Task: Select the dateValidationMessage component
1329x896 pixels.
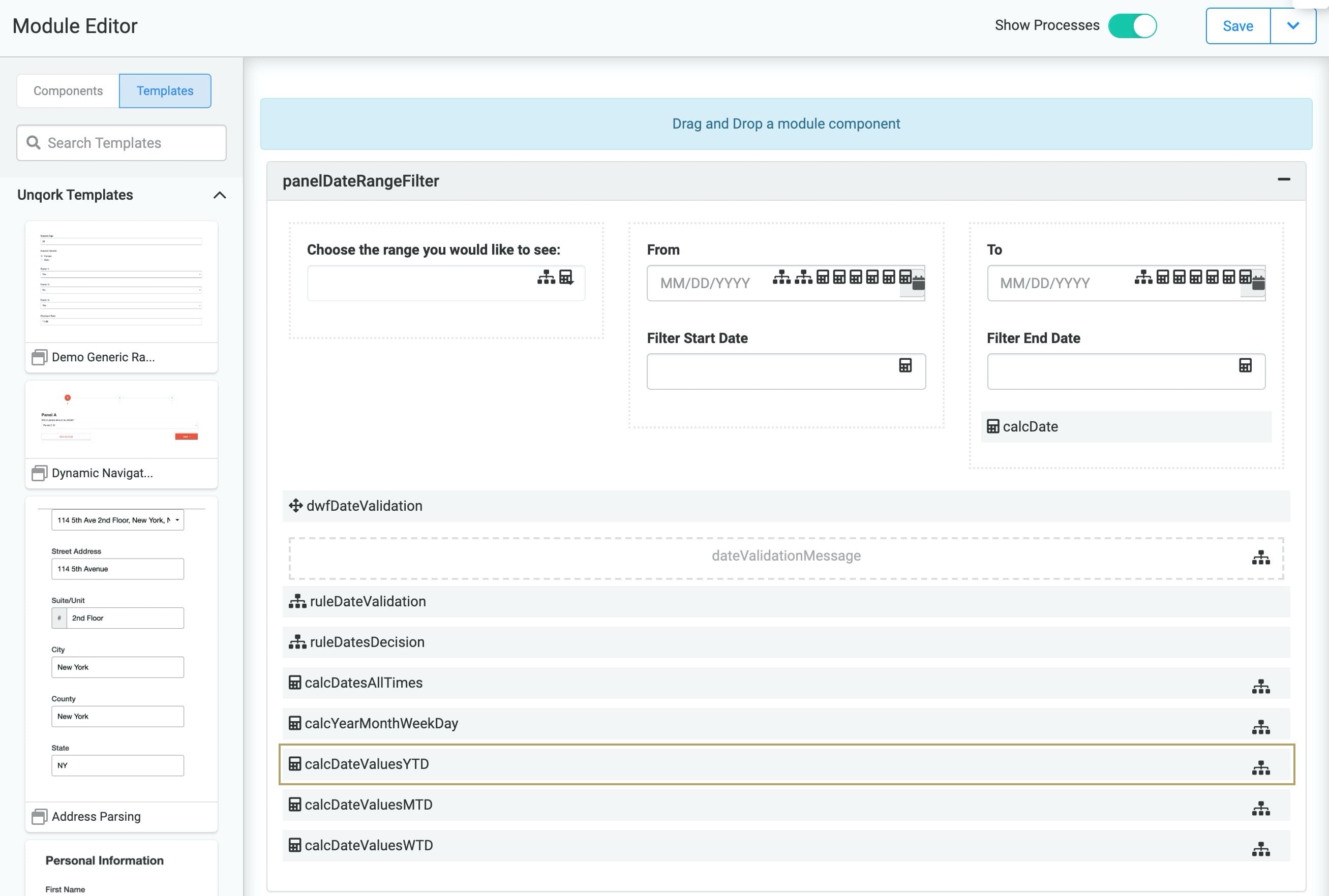Action: point(786,559)
